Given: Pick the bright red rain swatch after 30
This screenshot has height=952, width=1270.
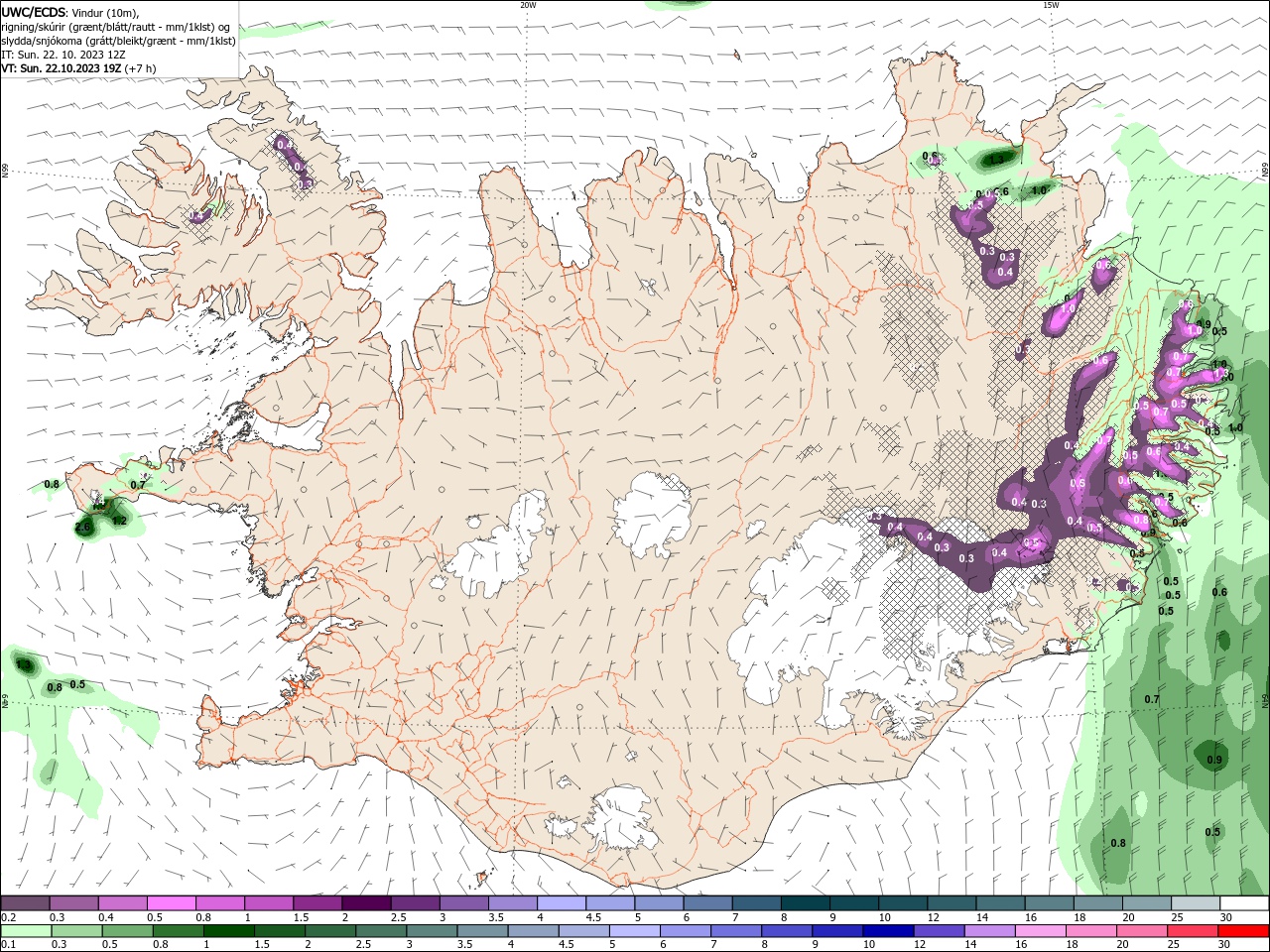Looking at the screenshot, I should point(1243,931).
